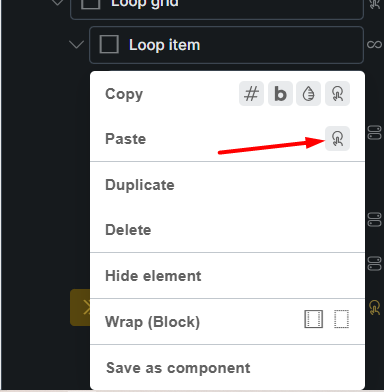Choose Delete in the context menu
The height and width of the screenshot is (392, 384).
pyautogui.click(x=128, y=230)
